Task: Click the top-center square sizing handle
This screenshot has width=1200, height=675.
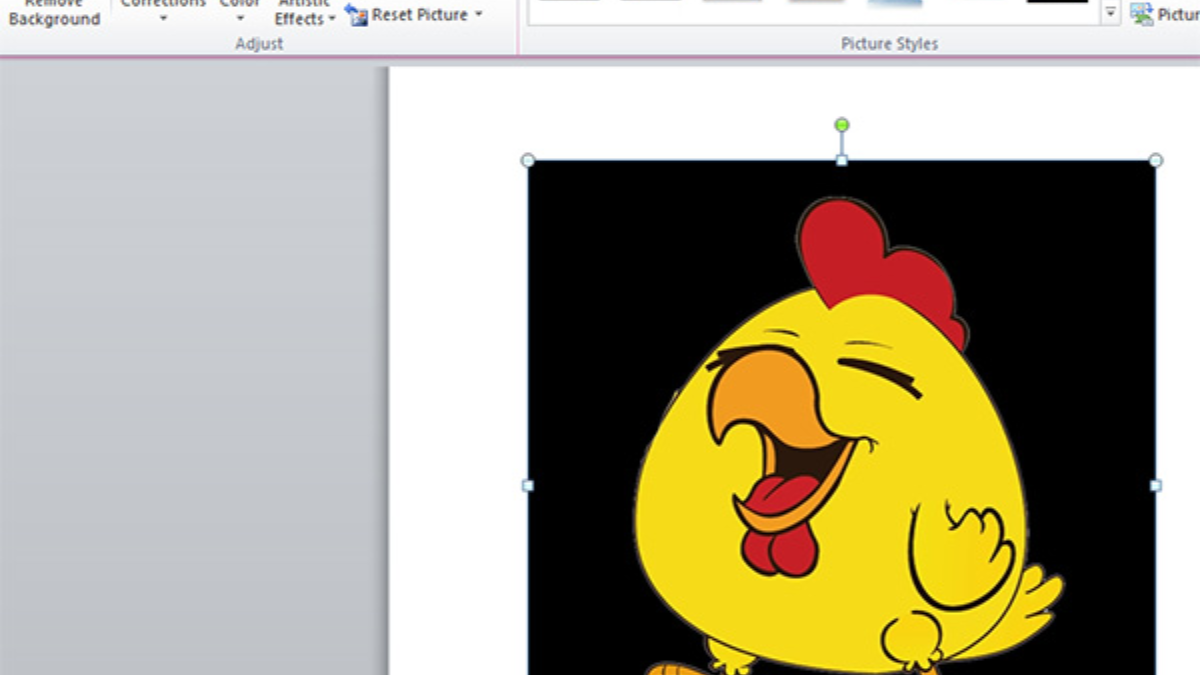Action: pyautogui.click(x=842, y=160)
